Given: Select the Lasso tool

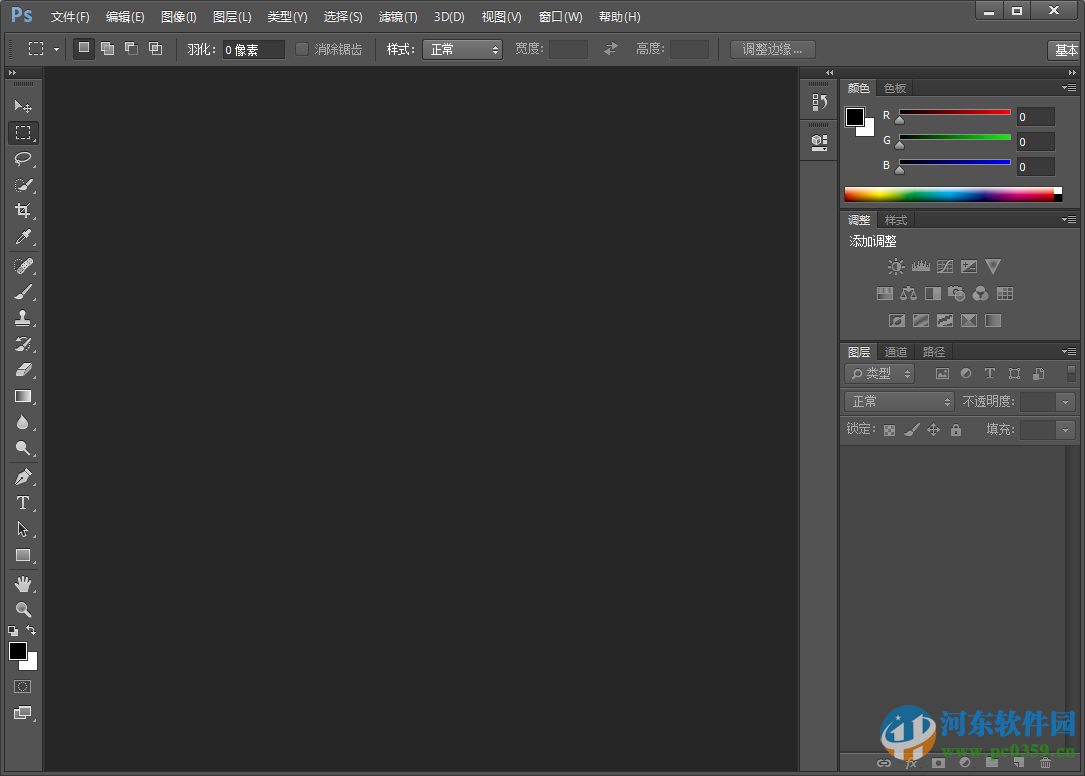Looking at the screenshot, I should tap(23, 159).
